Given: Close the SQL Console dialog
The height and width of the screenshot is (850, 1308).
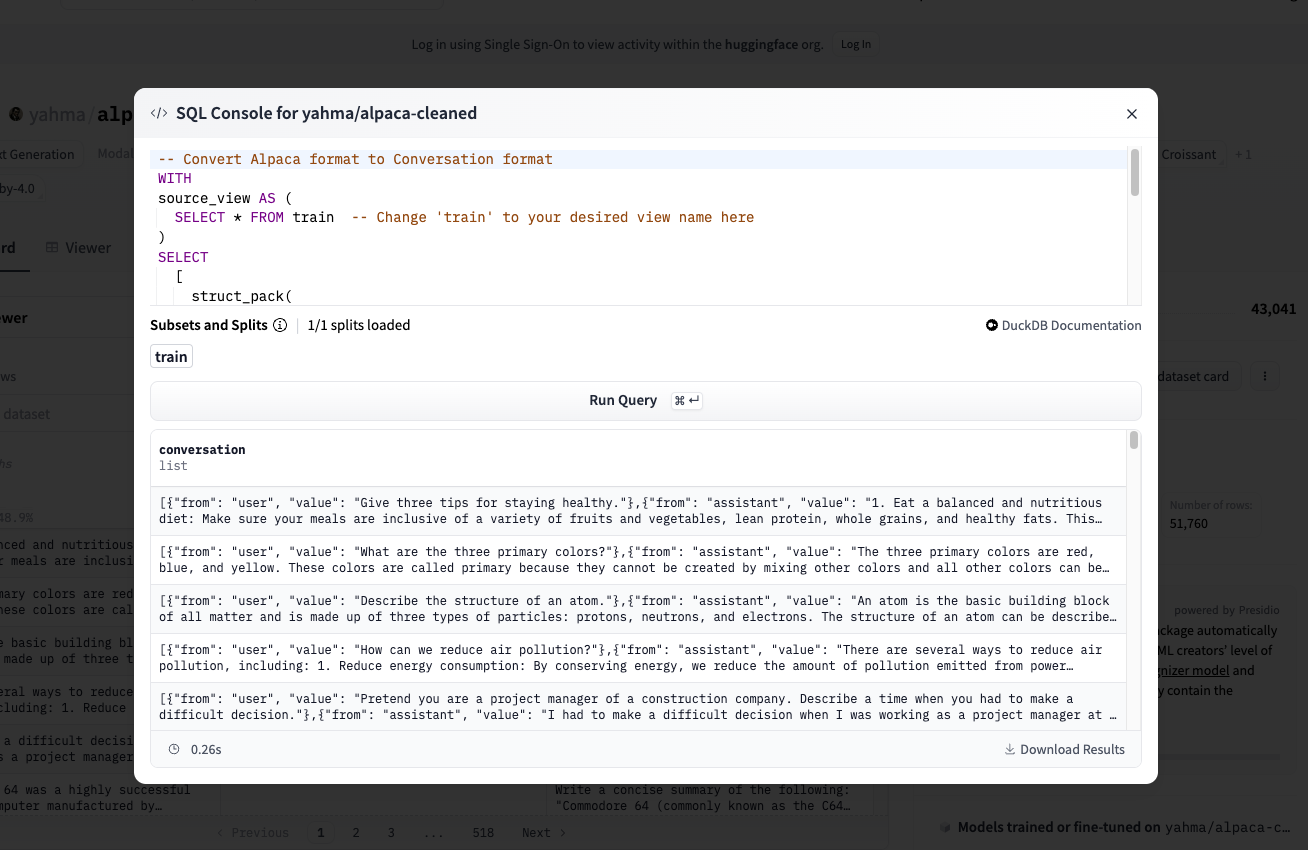Looking at the screenshot, I should (1132, 114).
